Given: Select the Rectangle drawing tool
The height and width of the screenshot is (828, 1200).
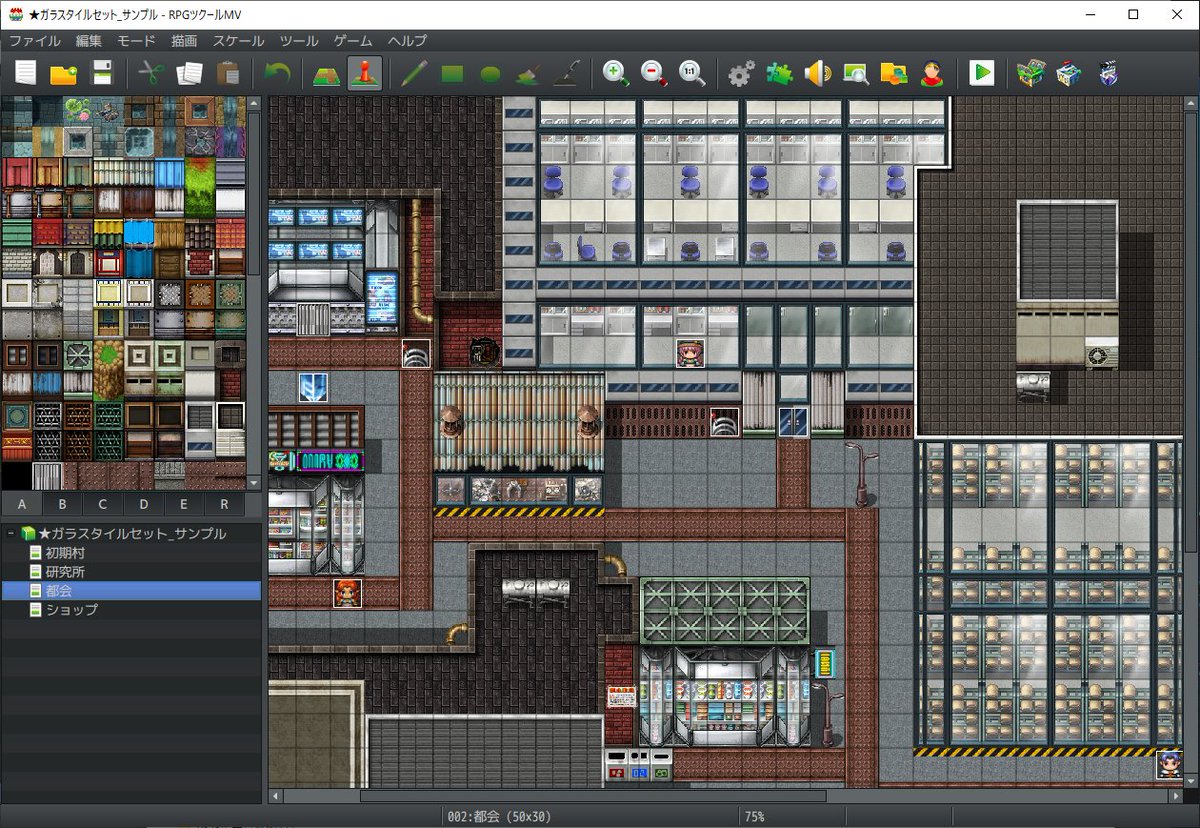Looking at the screenshot, I should (x=452, y=73).
